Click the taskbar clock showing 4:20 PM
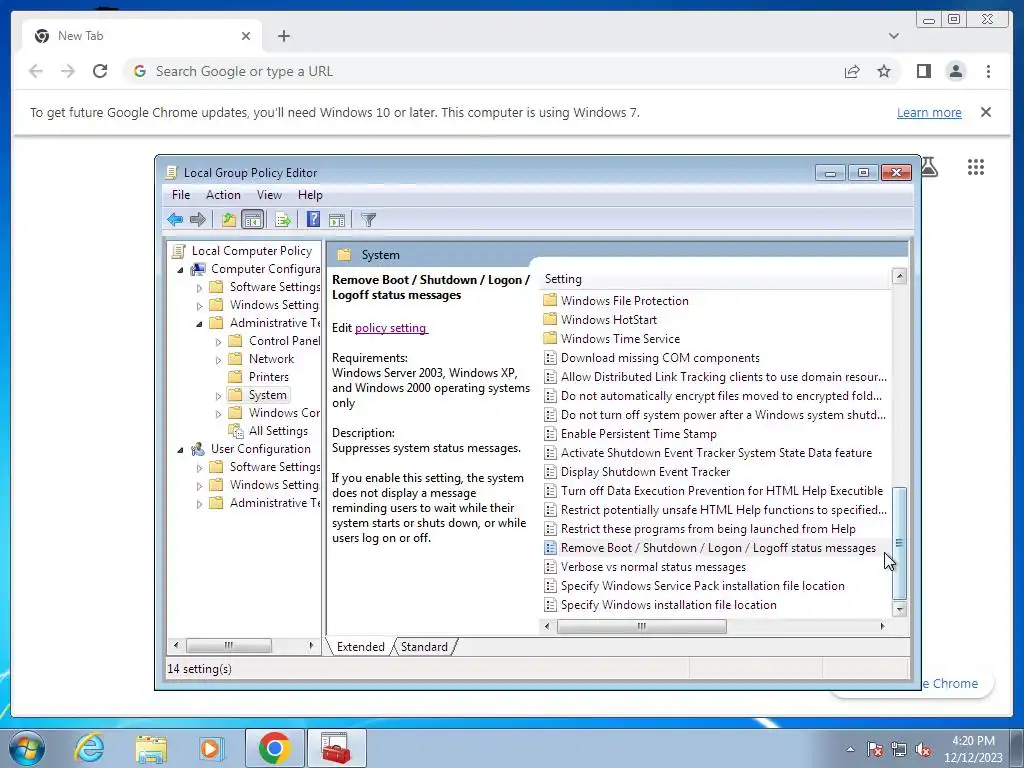1024x768 pixels. pyautogui.click(x=973, y=748)
